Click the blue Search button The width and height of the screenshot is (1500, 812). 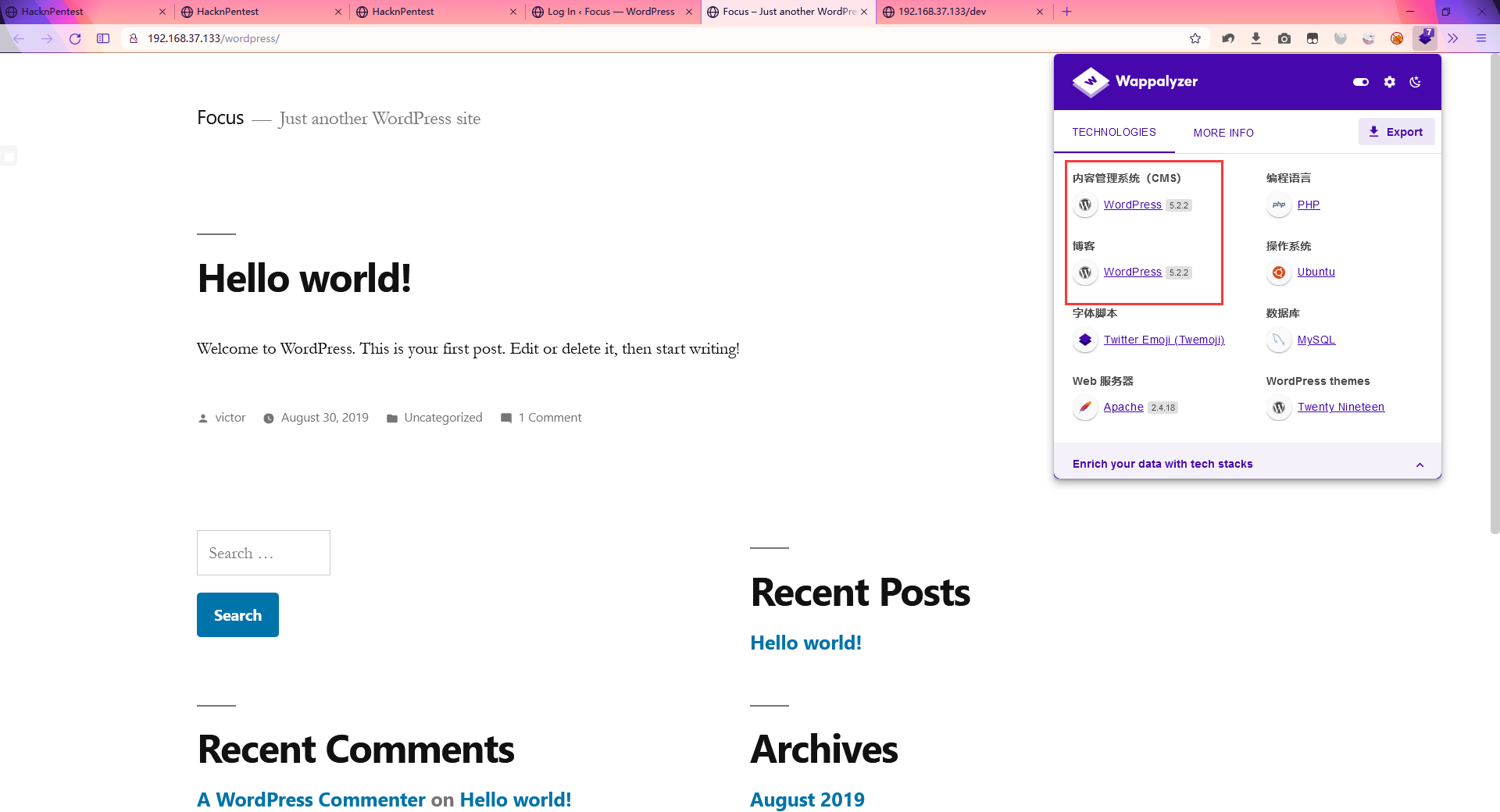coord(237,615)
